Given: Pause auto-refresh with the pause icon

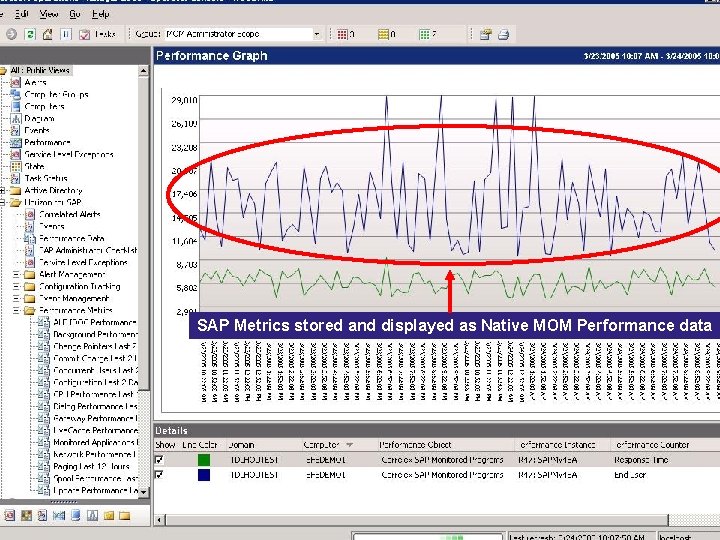Looking at the screenshot, I should click(66, 34).
